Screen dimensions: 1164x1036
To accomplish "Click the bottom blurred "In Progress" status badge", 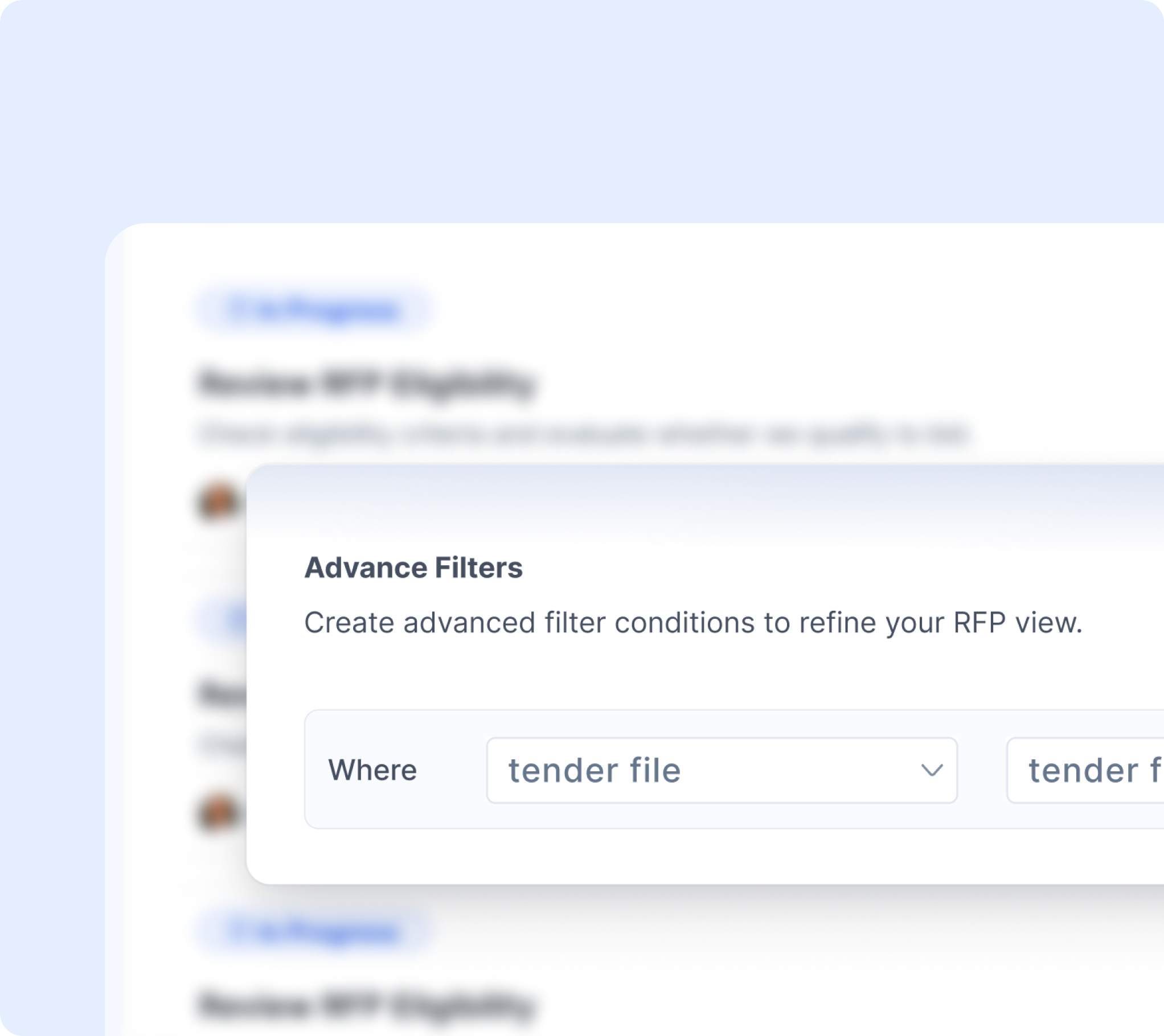I will coord(313,932).
